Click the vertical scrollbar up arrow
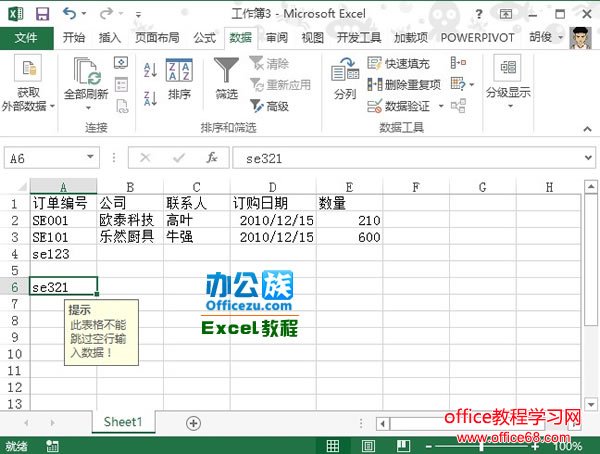Image resolution: width=600 pixels, height=454 pixels. [590, 187]
